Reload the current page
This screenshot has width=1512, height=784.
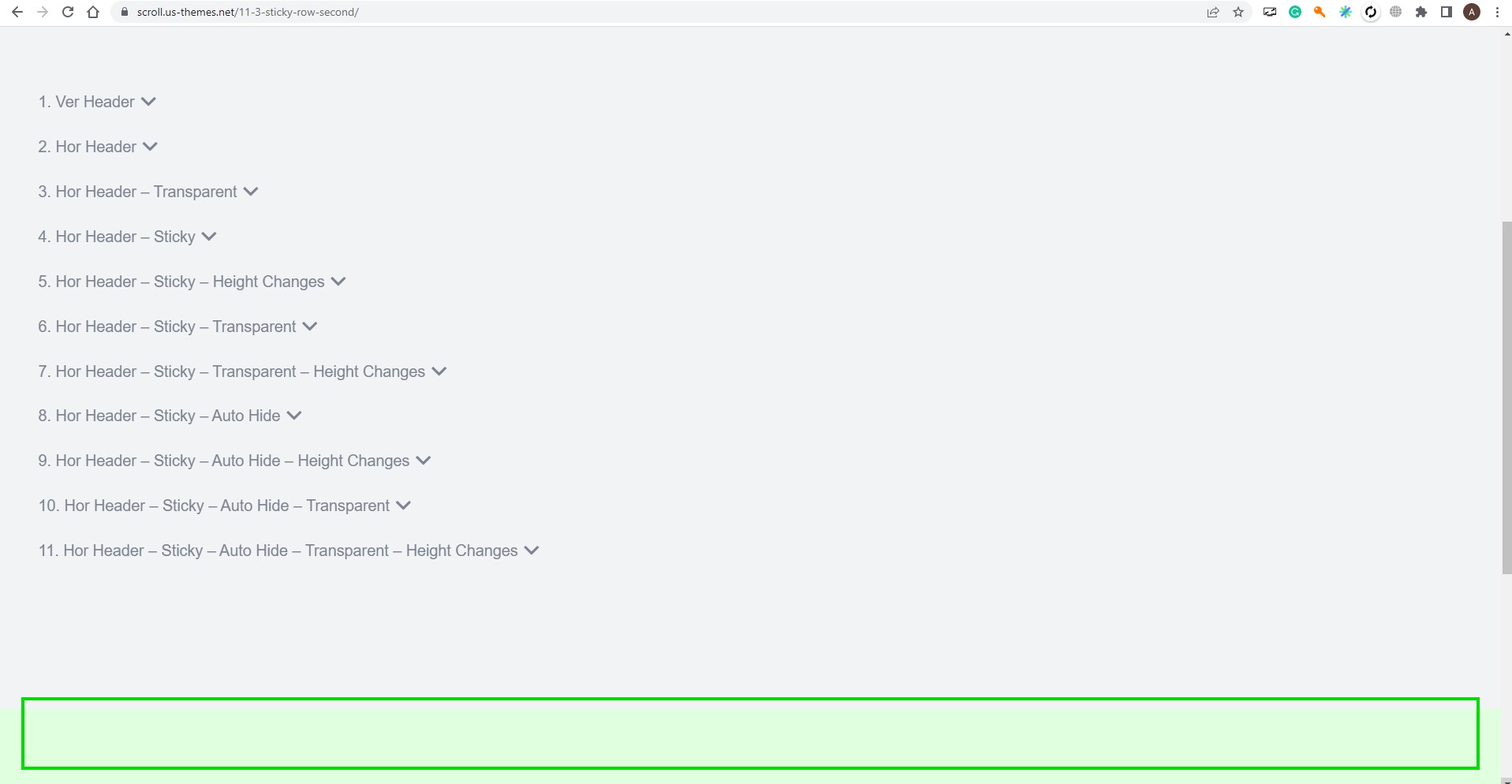pos(68,12)
